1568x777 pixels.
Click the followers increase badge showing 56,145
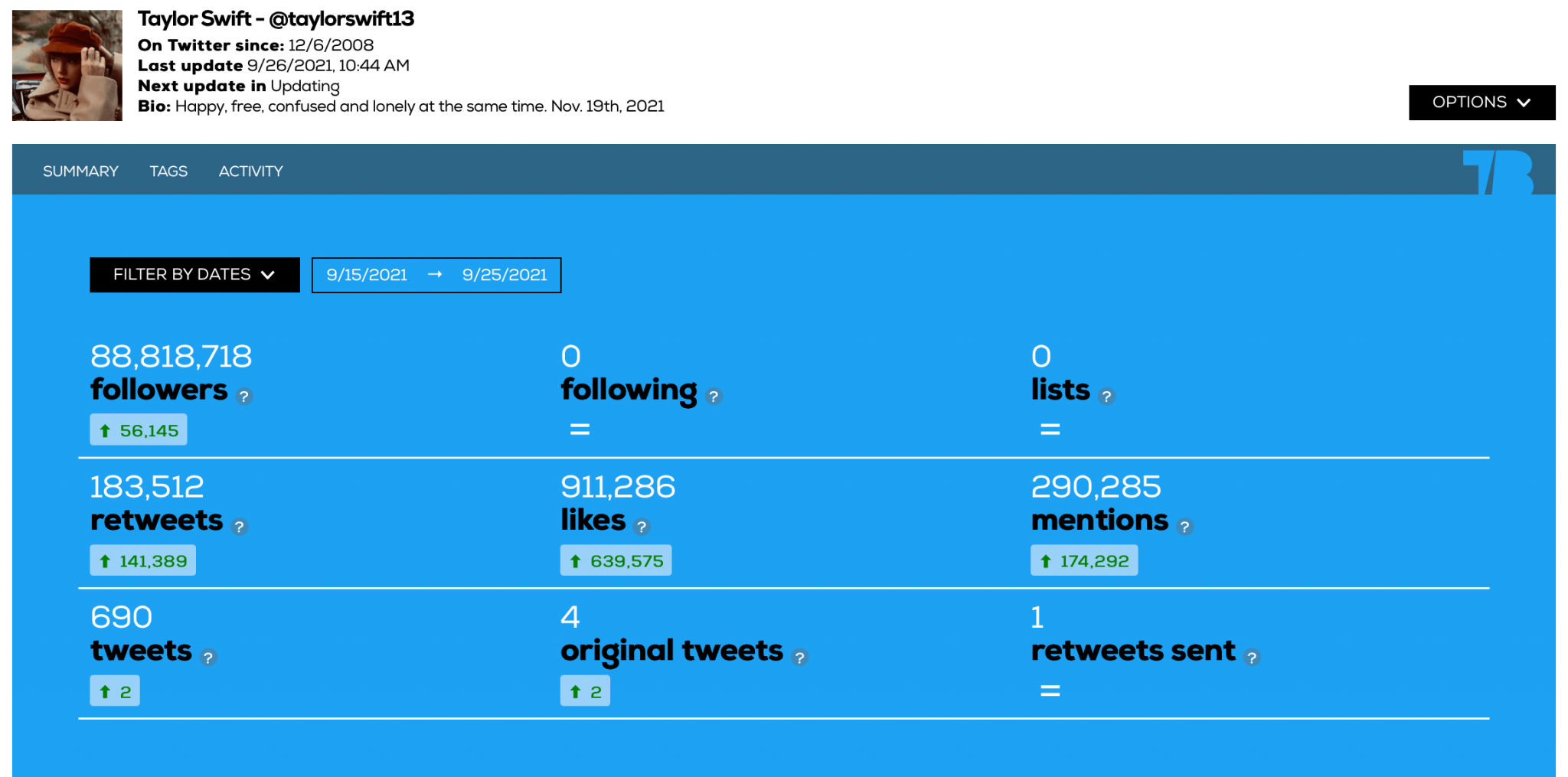[x=139, y=429]
